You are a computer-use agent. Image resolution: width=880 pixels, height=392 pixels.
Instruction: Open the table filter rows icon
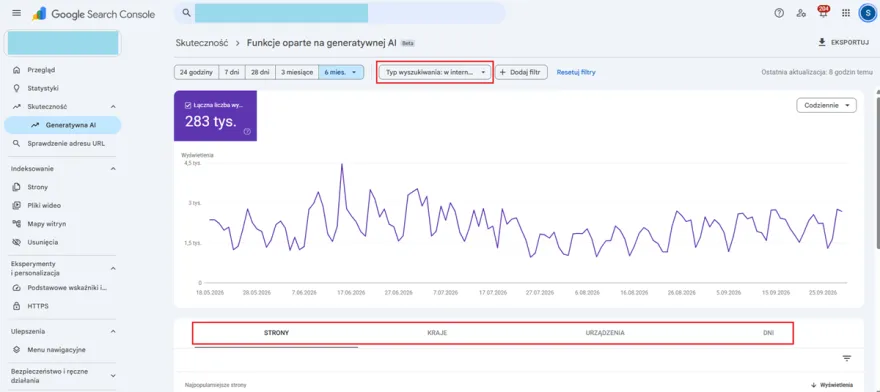[847, 358]
